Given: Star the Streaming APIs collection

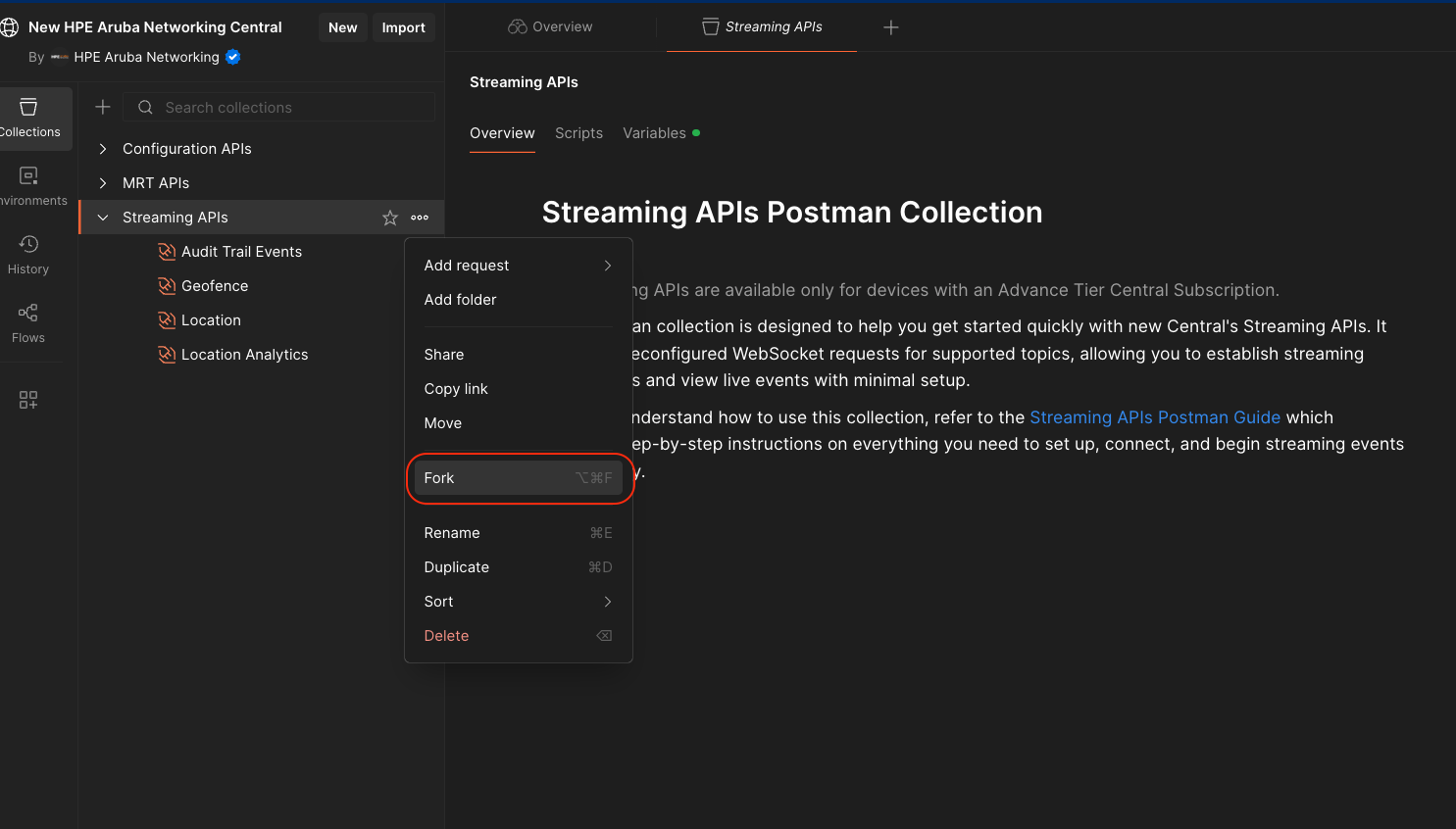Looking at the screenshot, I should (x=390, y=218).
